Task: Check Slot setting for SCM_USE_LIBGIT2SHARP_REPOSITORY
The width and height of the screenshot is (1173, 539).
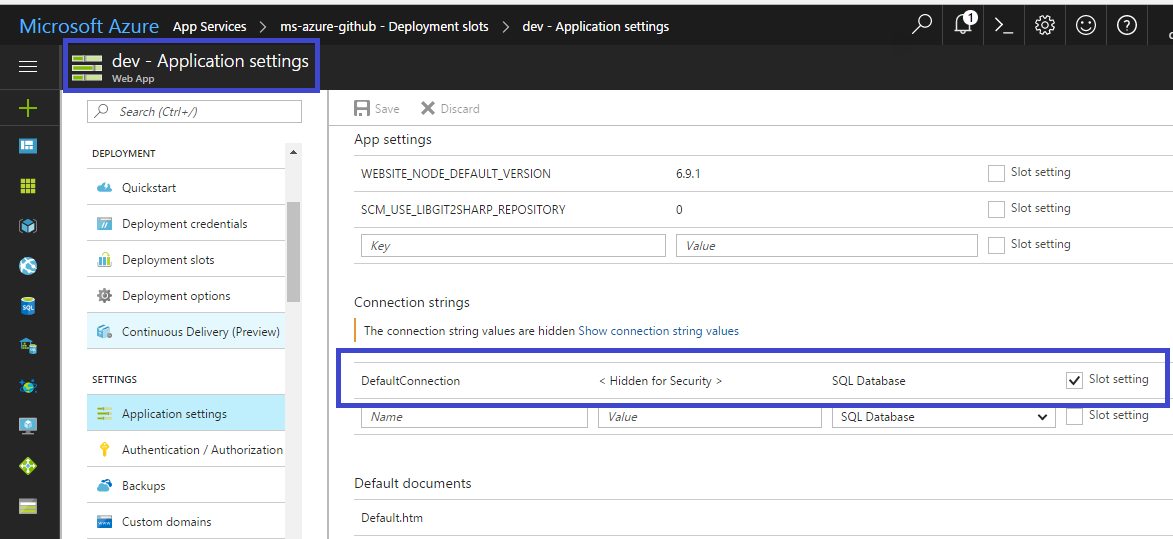Action: [996, 209]
